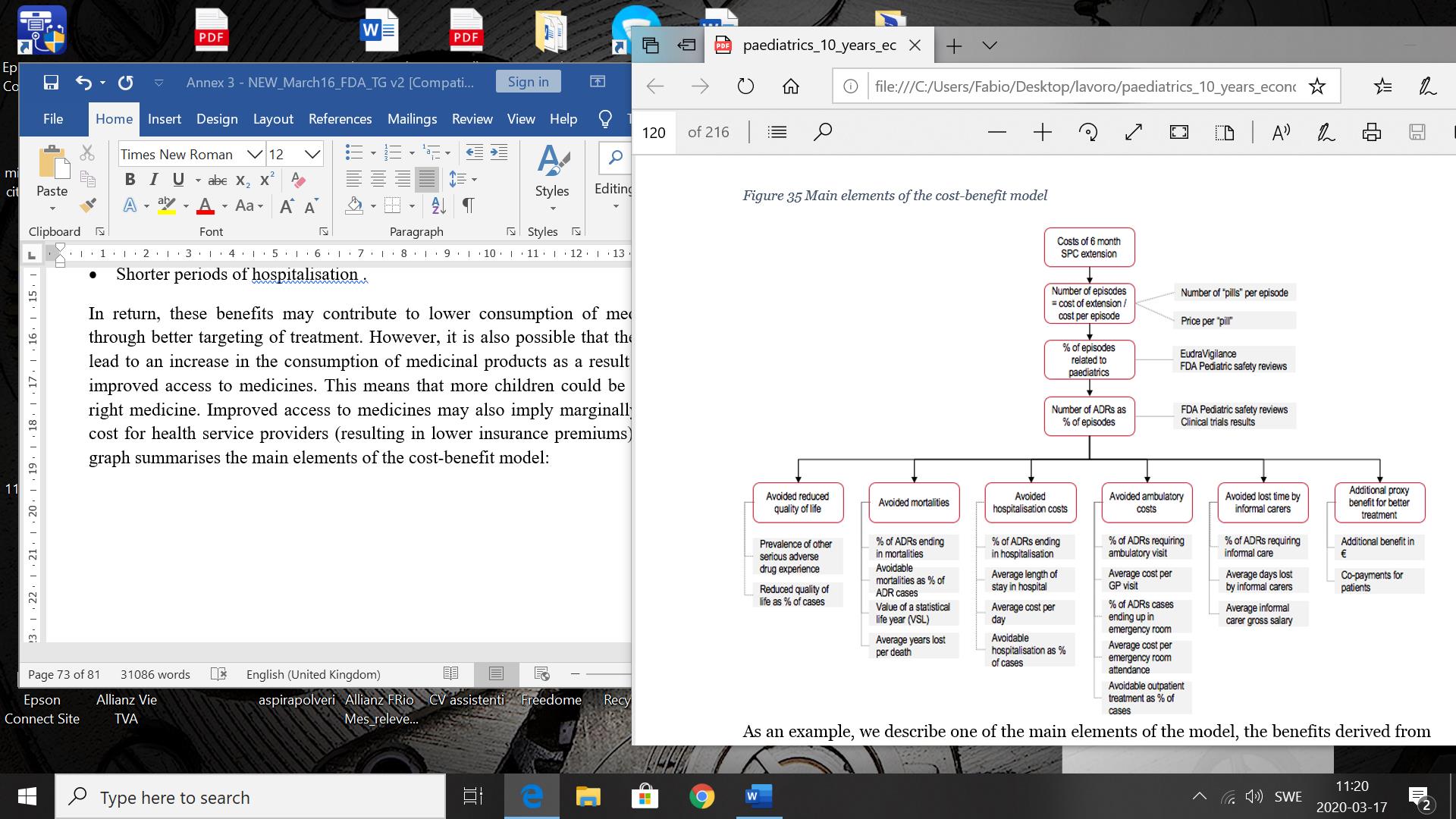Open the font name dropdown
The width and height of the screenshot is (1456, 819).
(255, 155)
